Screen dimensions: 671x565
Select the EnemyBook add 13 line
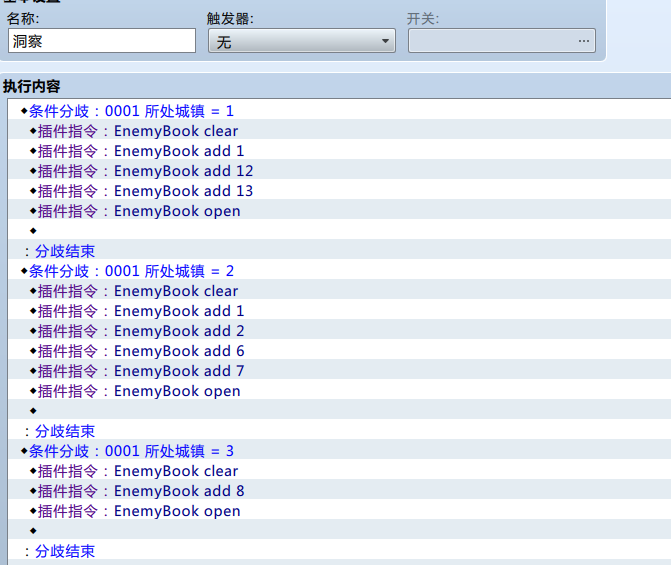click(340, 191)
